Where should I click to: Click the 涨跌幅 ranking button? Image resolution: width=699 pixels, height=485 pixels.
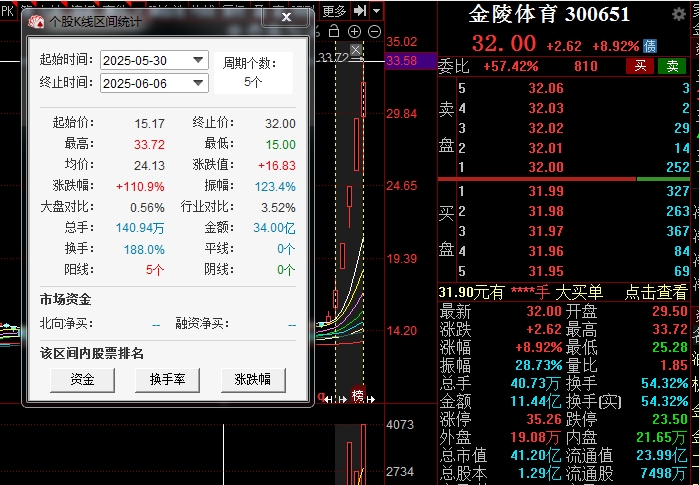253,380
